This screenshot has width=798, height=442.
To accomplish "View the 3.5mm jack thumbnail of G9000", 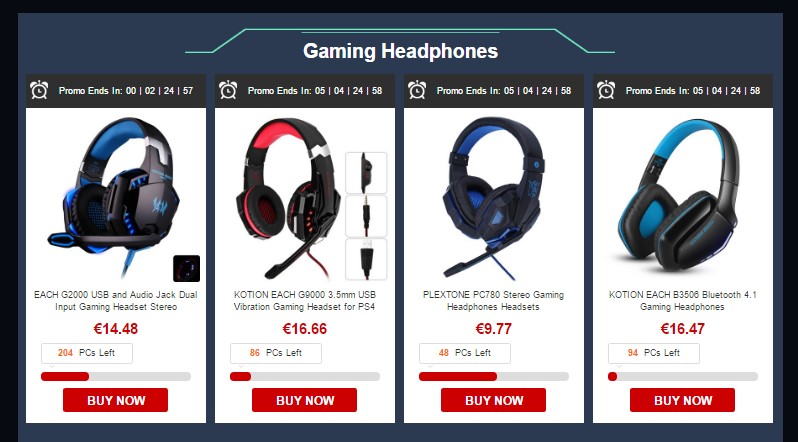I will tap(366, 216).
